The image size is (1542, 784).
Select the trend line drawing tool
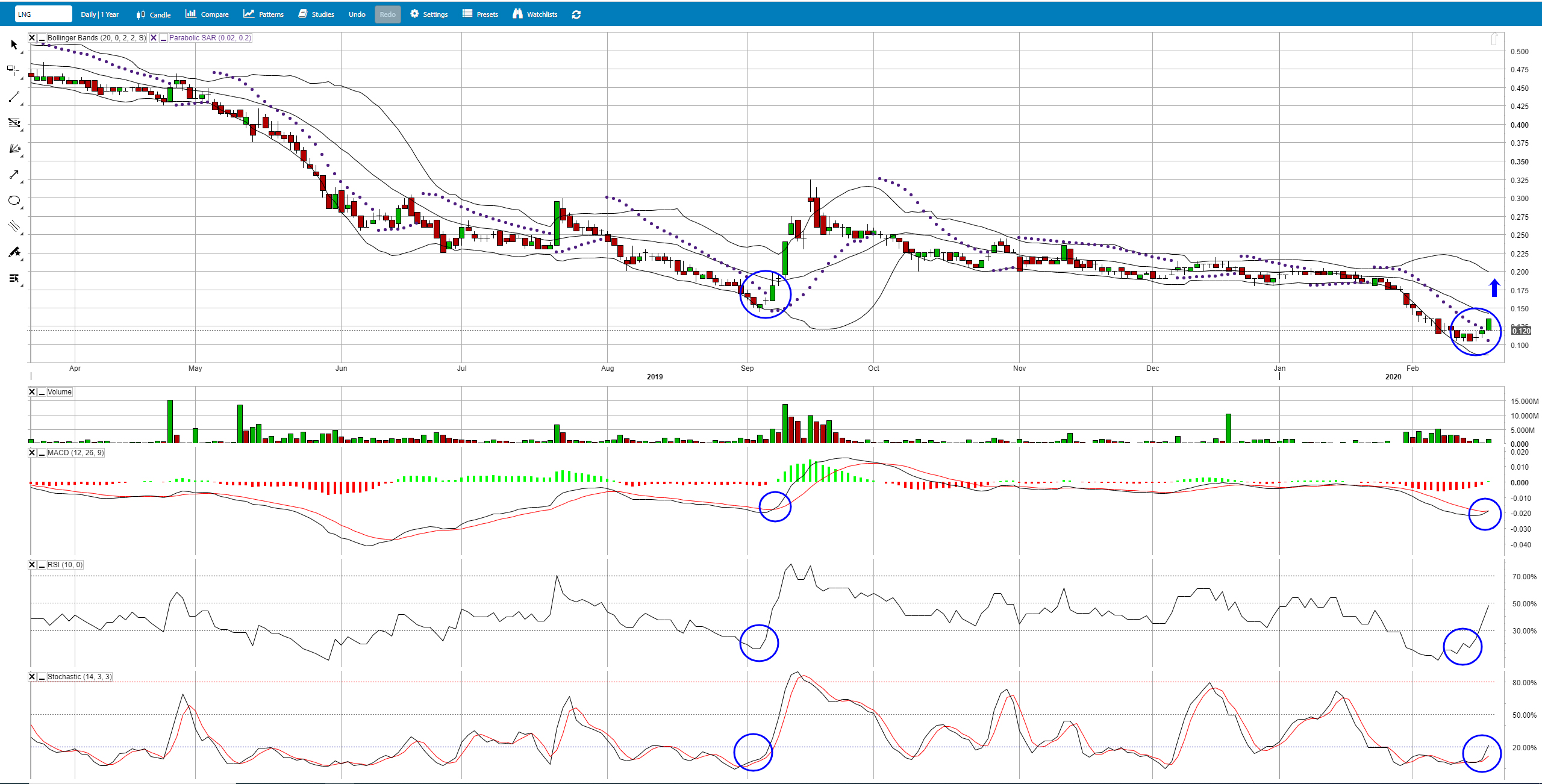tap(14, 97)
